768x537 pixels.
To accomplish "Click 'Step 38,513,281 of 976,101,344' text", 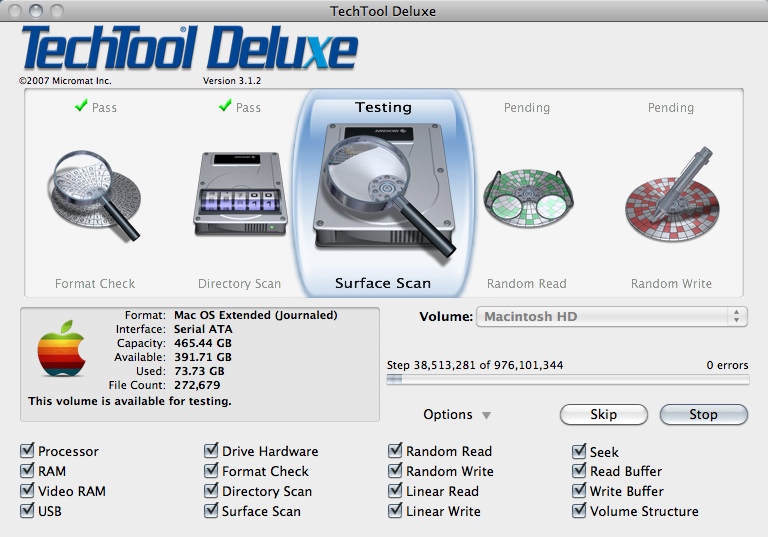I will [x=475, y=365].
